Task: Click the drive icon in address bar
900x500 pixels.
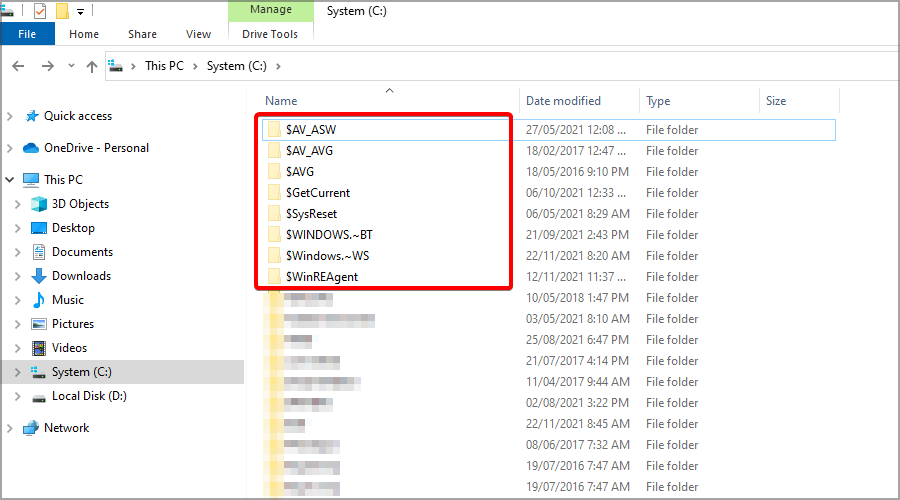Action: 115,66
